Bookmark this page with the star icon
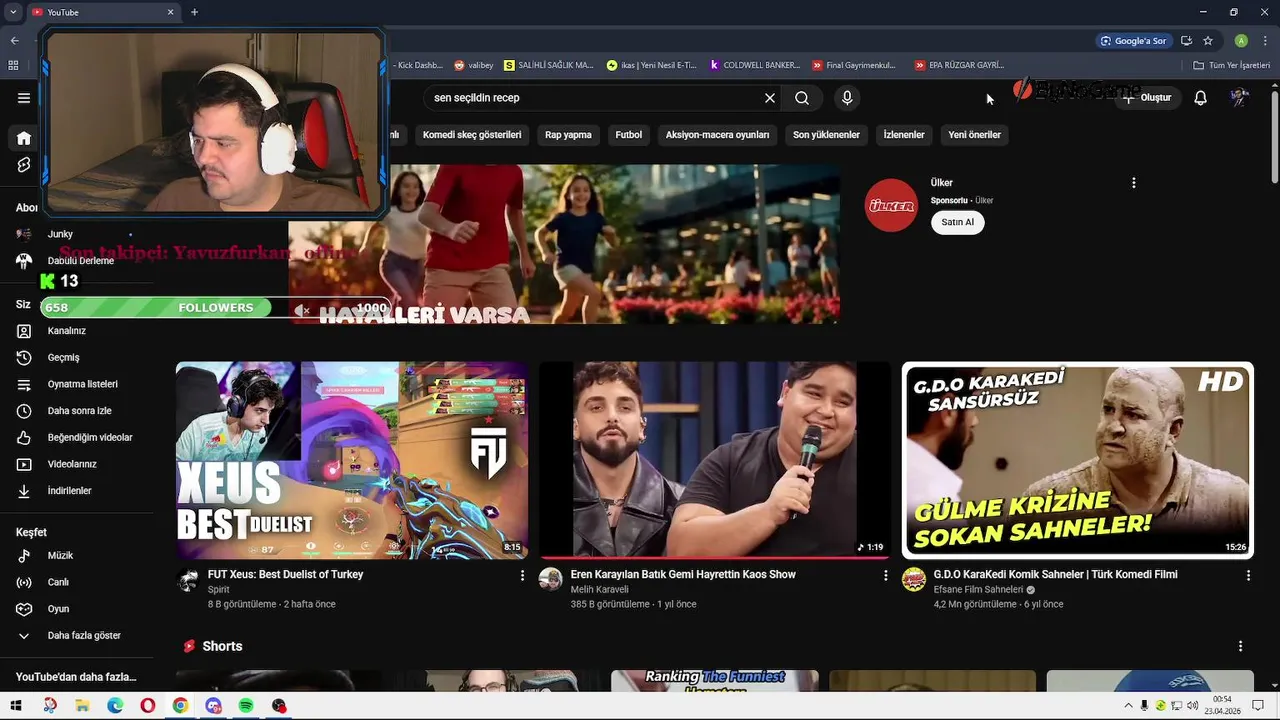Viewport: 1280px width, 720px height. click(x=1208, y=41)
